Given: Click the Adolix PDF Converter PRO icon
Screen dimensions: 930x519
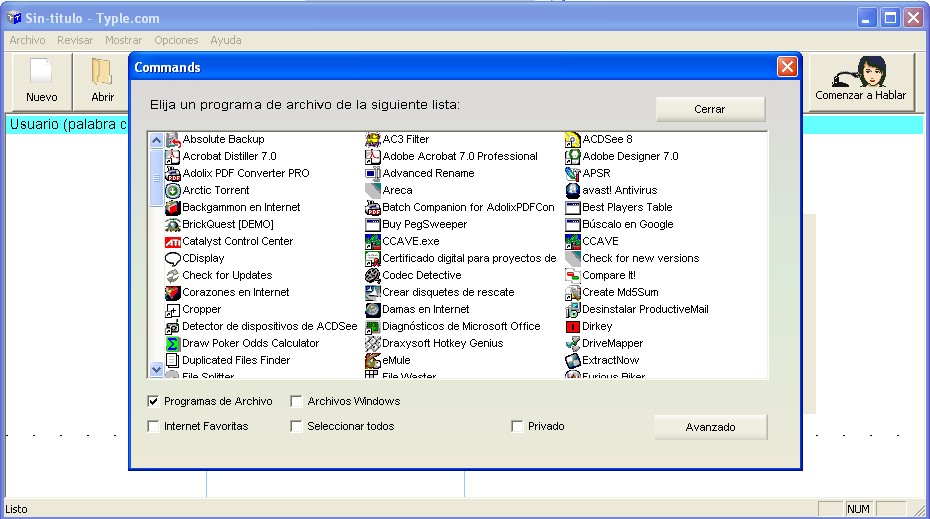Looking at the screenshot, I should (x=173, y=174).
